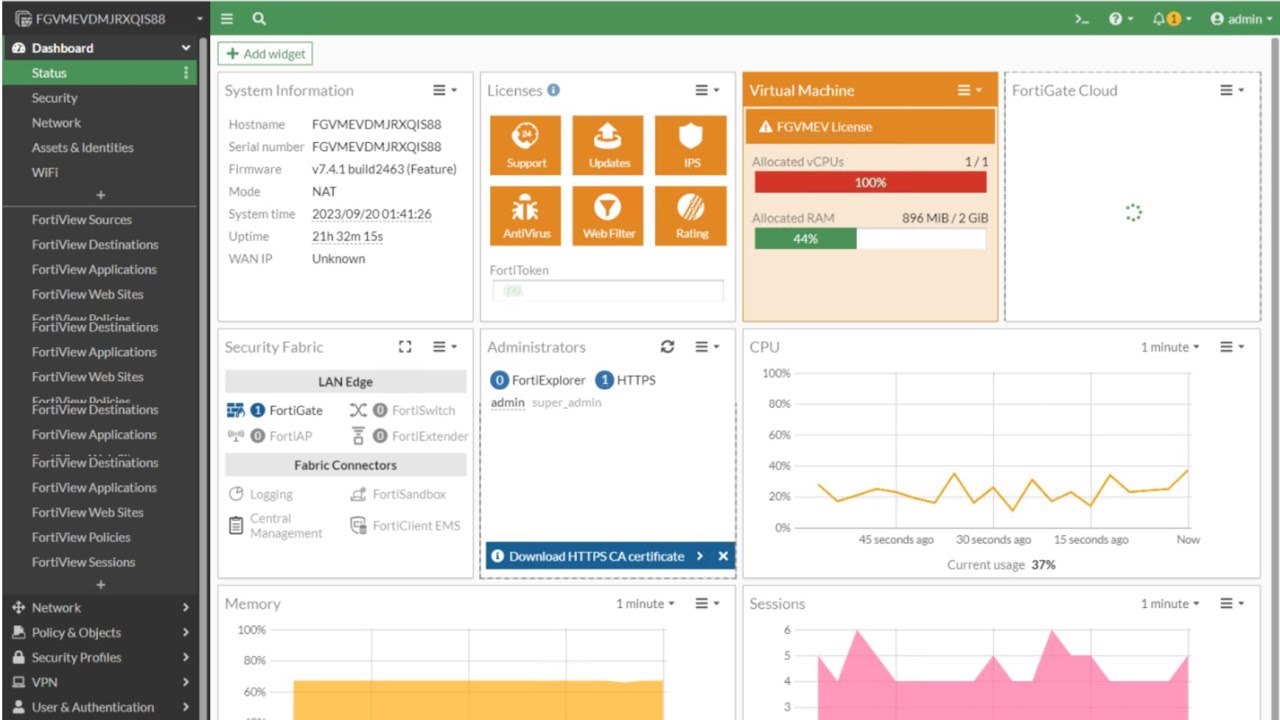Click Download HTTPS CA certificate link

tap(597, 556)
